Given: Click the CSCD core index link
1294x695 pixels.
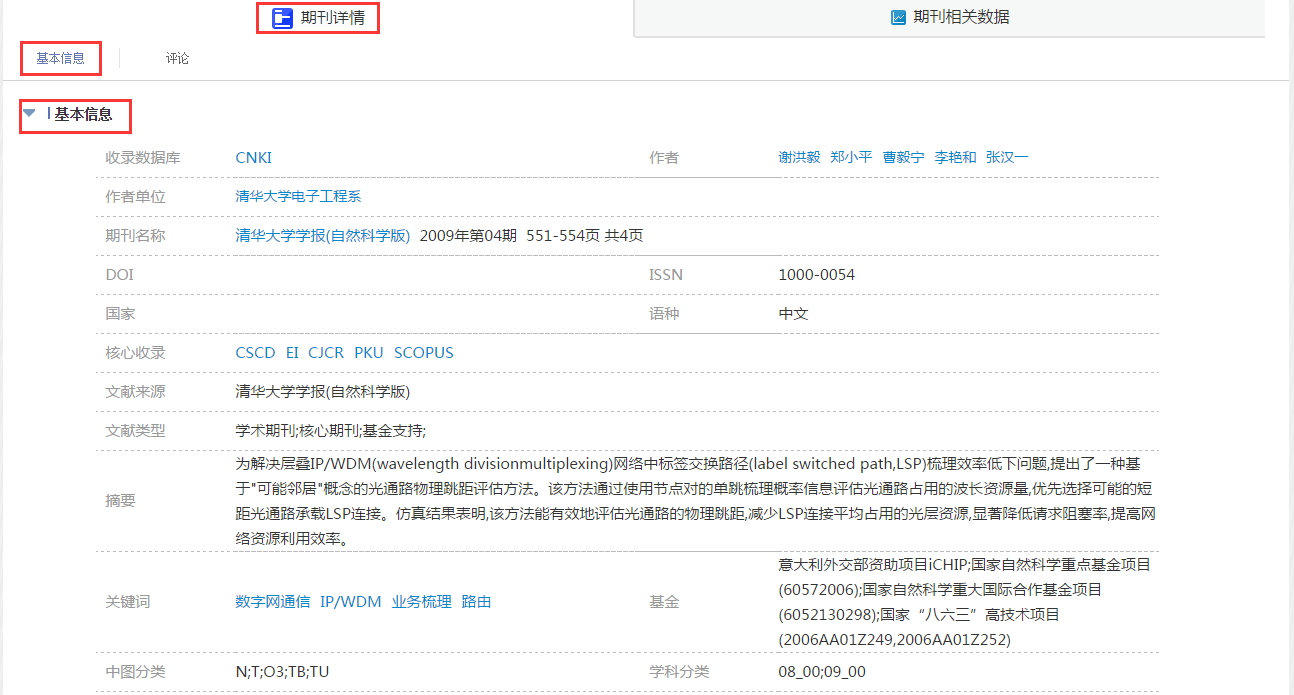Looking at the screenshot, I should [x=255, y=353].
